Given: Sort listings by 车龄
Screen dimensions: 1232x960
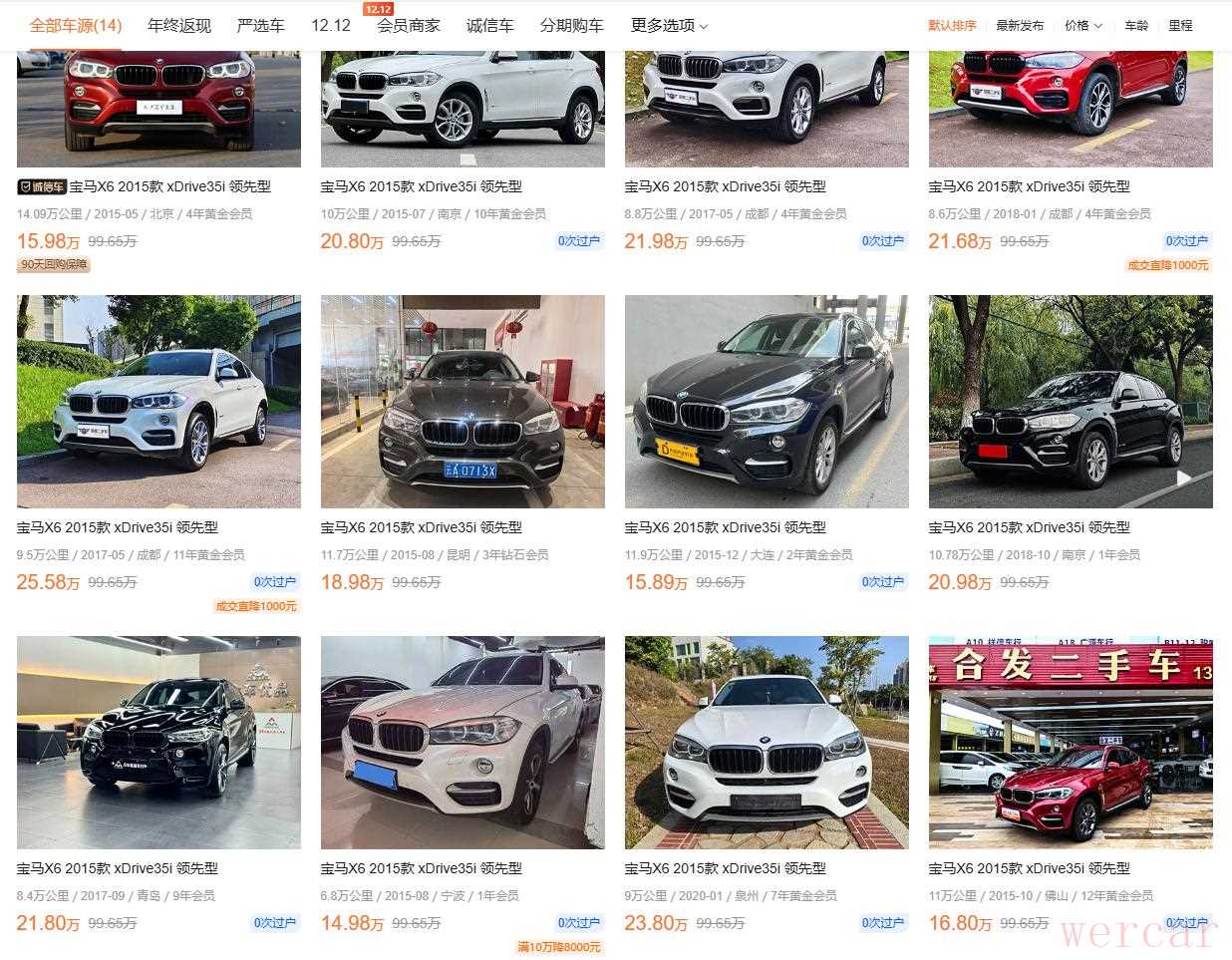Looking at the screenshot, I should pyautogui.click(x=1136, y=25).
